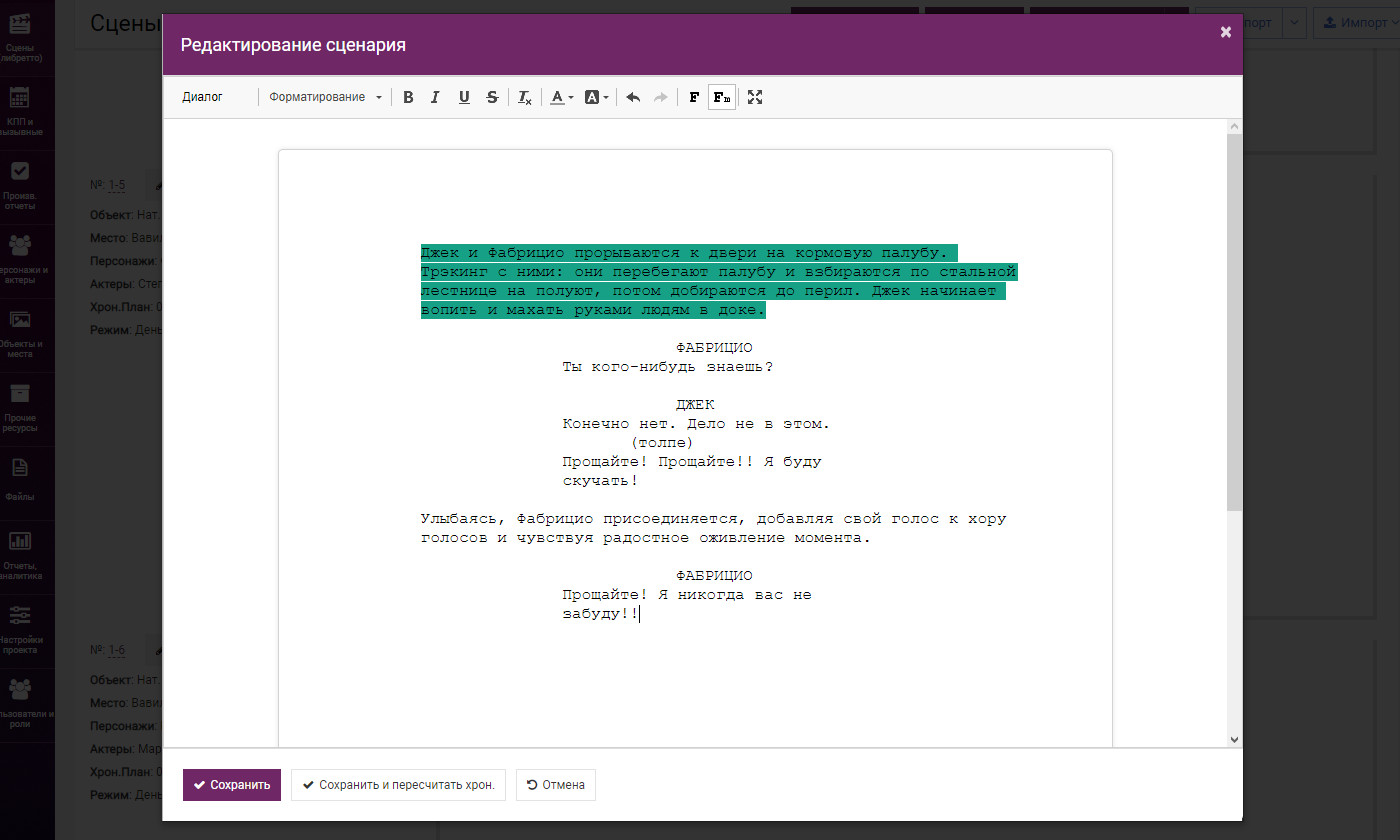This screenshot has width=1400, height=840.
Task: Click the background color A icon
Action: 591,97
